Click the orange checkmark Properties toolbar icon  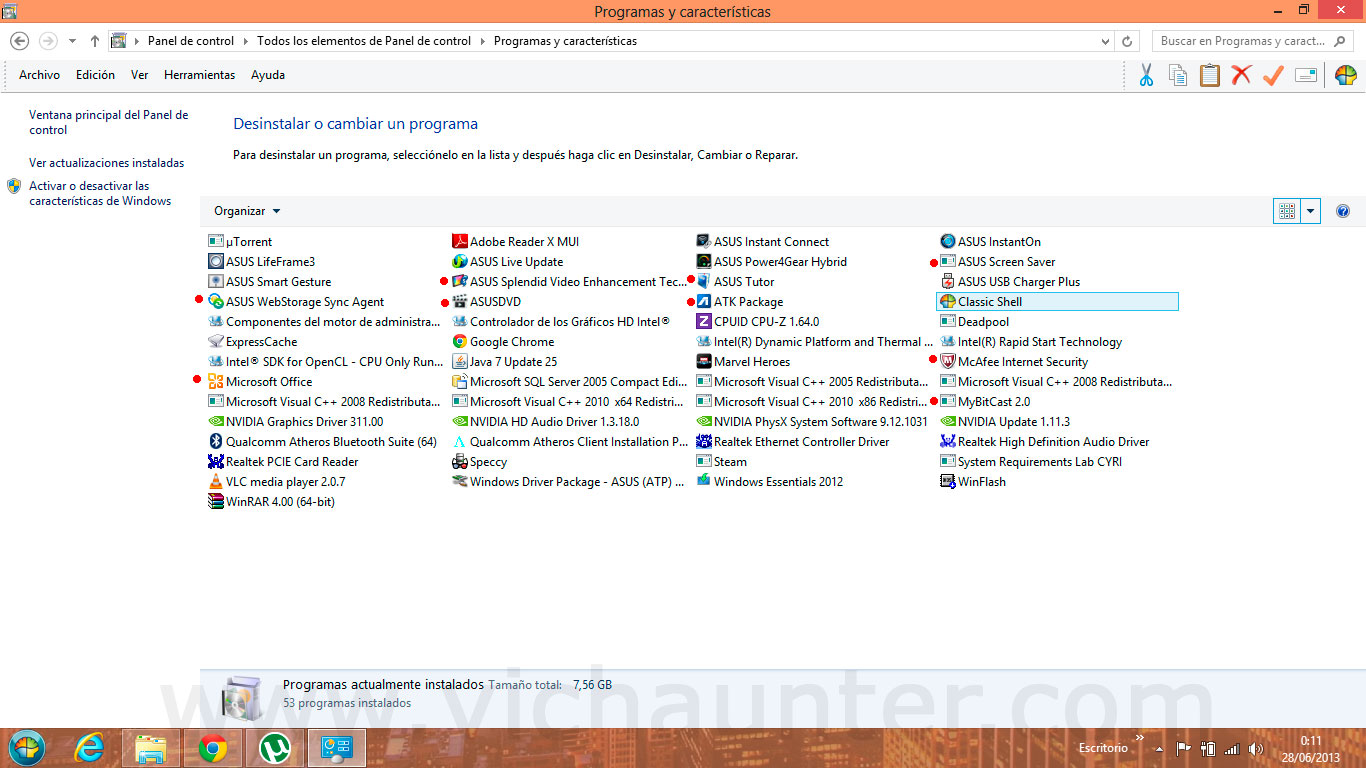click(1273, 75)
